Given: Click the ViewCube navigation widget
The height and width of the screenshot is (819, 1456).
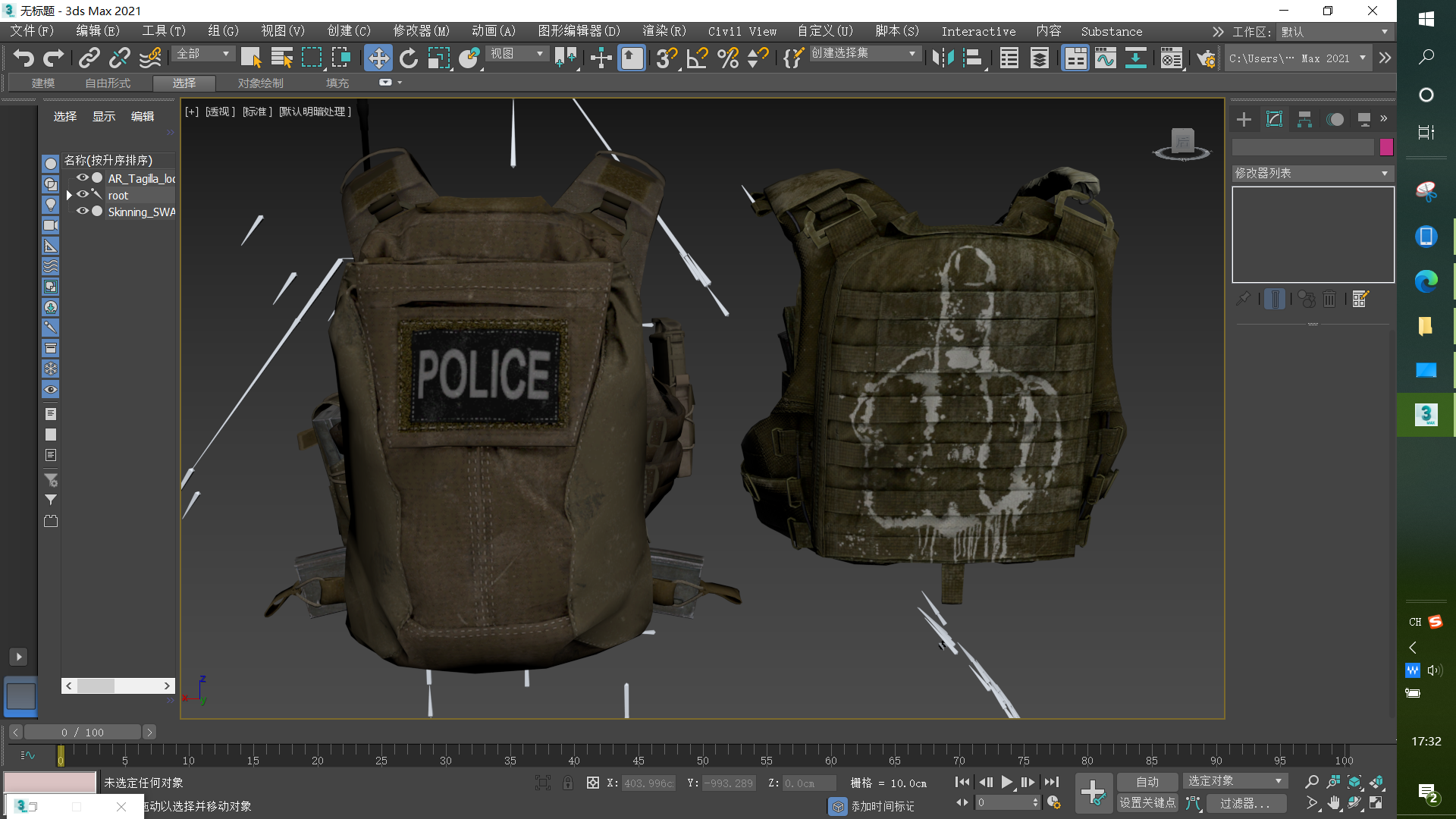Looking at the screenshot, I should coord(1182,144).
